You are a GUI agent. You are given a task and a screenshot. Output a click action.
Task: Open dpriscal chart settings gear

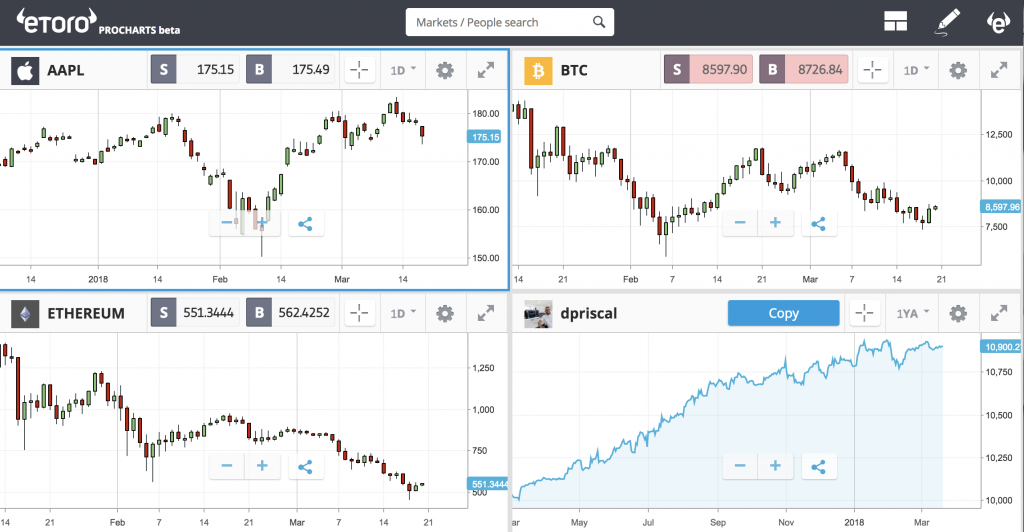(958, 313)
